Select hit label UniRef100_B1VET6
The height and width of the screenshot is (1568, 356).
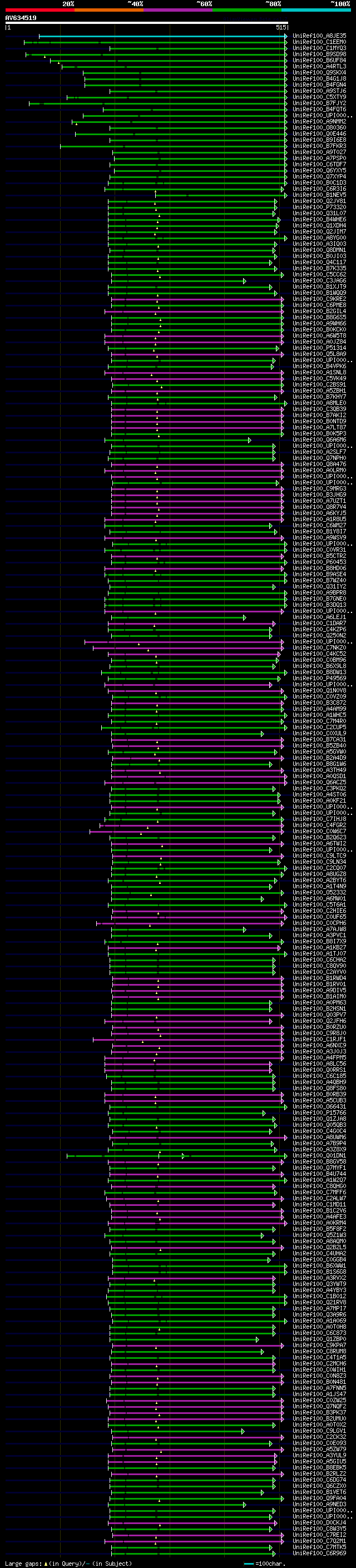click(x=319, y=1492)
